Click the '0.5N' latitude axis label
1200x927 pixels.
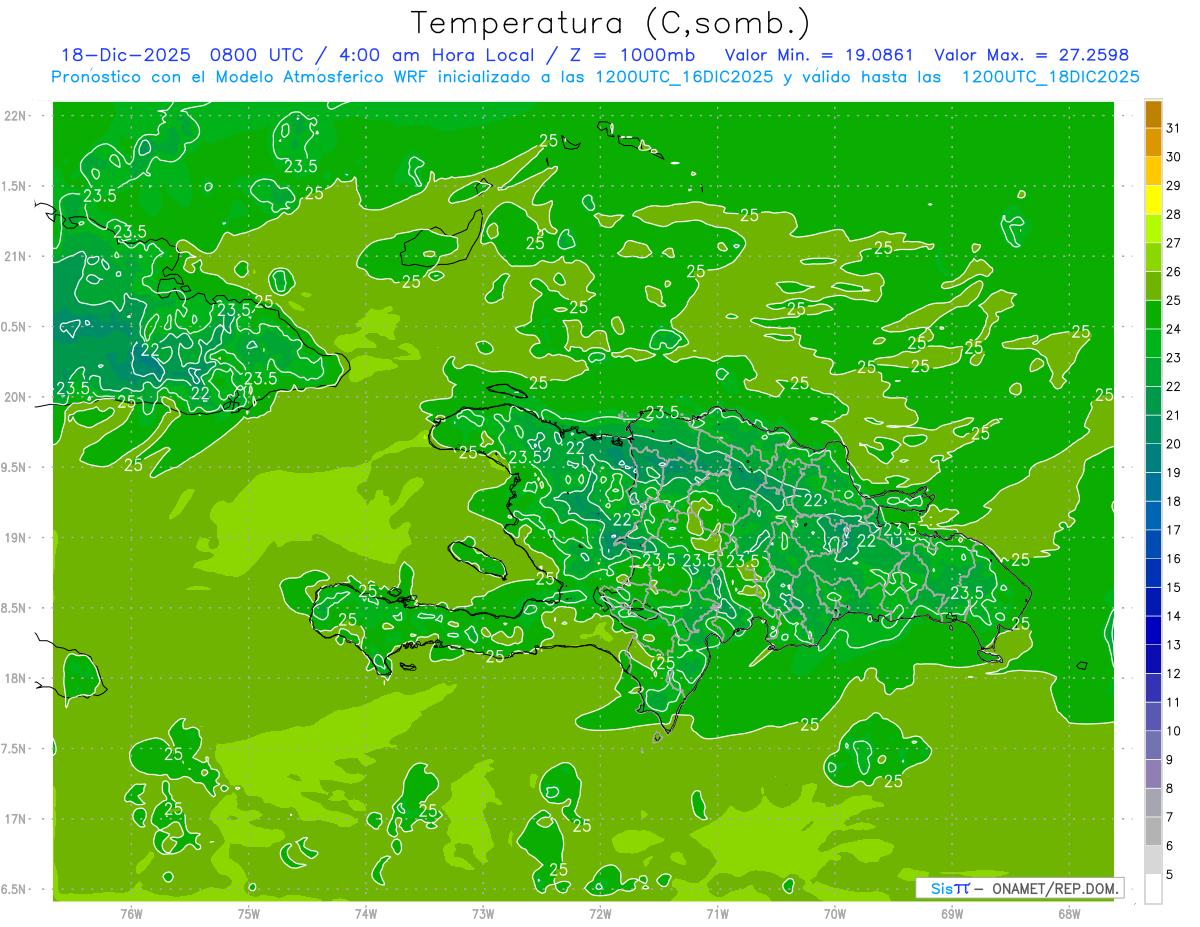pos(13,327)
